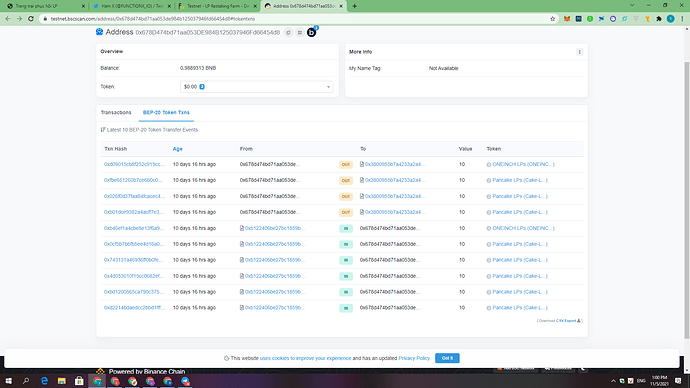The height and width of the screenshot is (388, 690).
Task: Open the MetaMask fox extension
Action: 567,19
